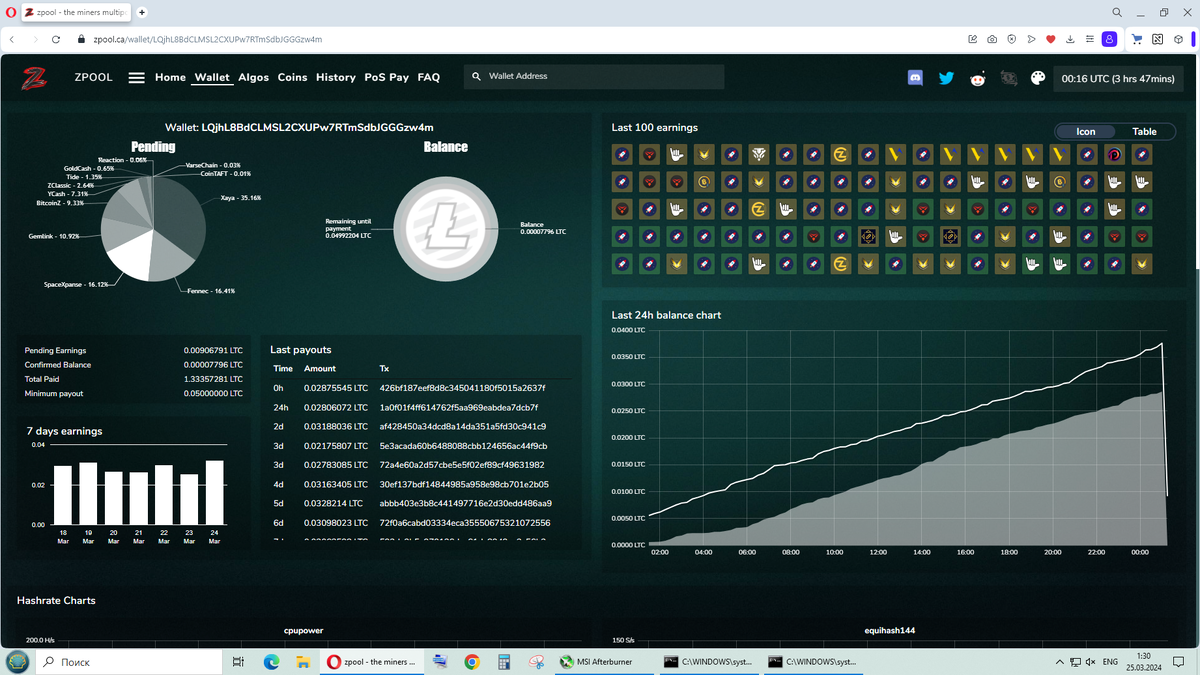
Task: Open transaction 72a4e60a2d57cbe5e5f02ef89cf49631982
Action: point(462,464)
